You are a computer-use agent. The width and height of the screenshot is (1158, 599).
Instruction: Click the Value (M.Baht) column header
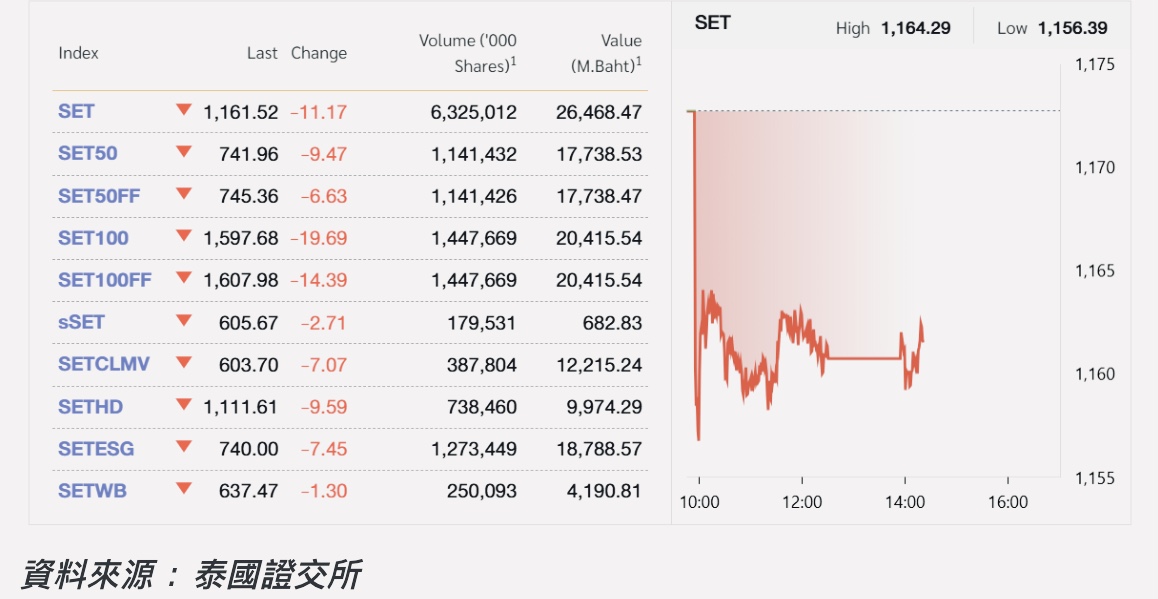606,53
